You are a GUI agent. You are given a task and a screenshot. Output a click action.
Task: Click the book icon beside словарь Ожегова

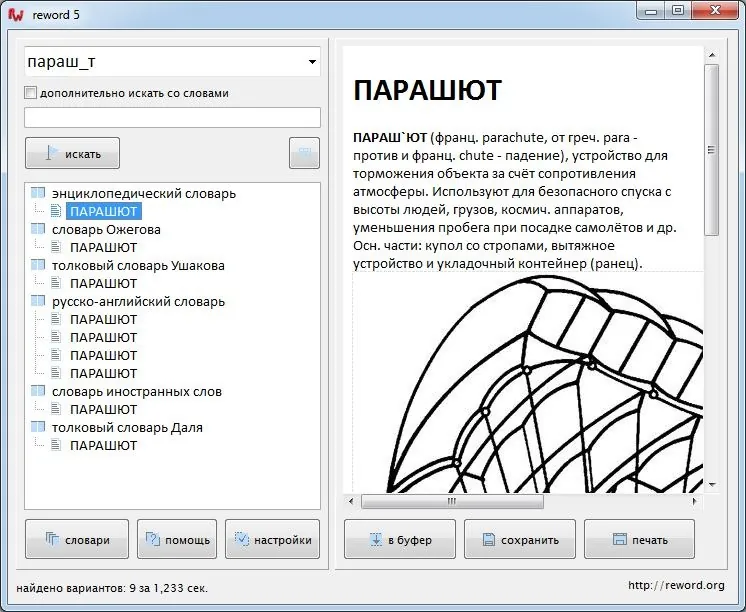(x=38, y=229)
